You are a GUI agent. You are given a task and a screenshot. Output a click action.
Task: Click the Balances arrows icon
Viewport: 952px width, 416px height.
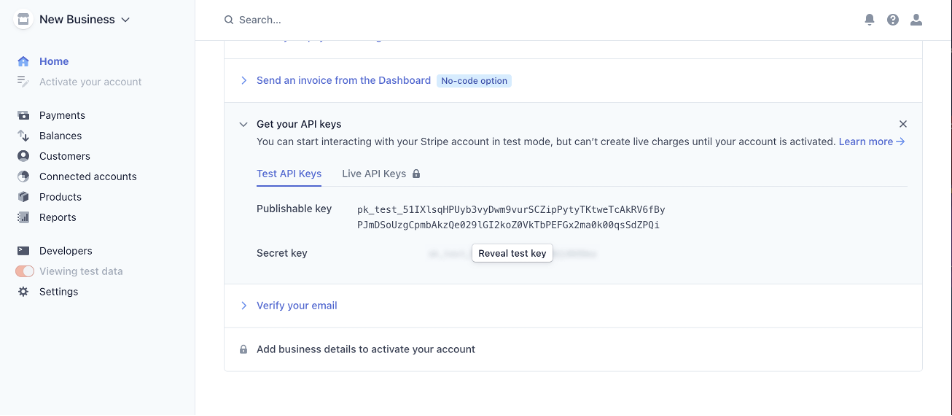point(23,135)
